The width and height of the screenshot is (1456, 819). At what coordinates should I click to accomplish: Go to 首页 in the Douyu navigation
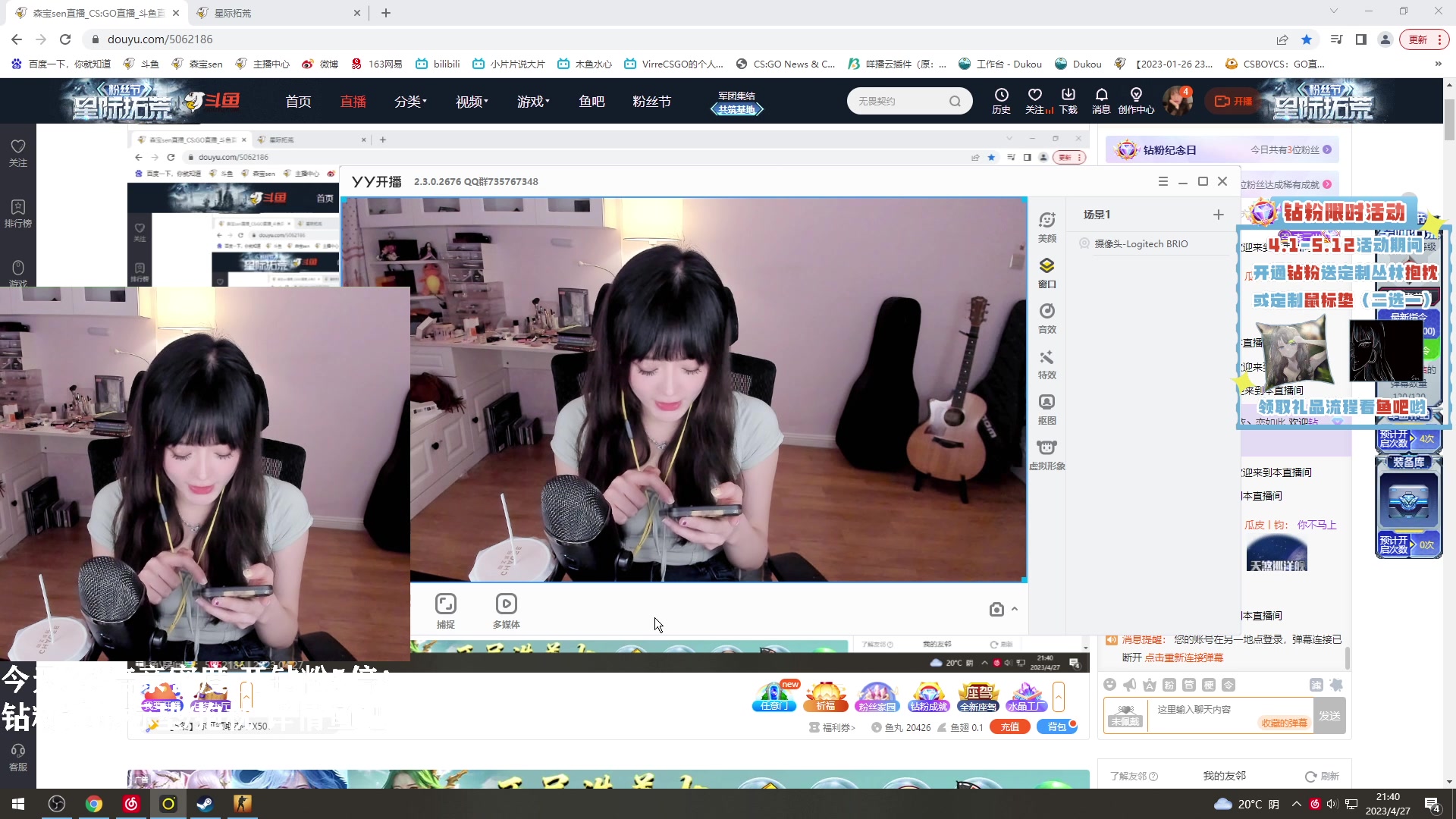[x=298, y=101]
